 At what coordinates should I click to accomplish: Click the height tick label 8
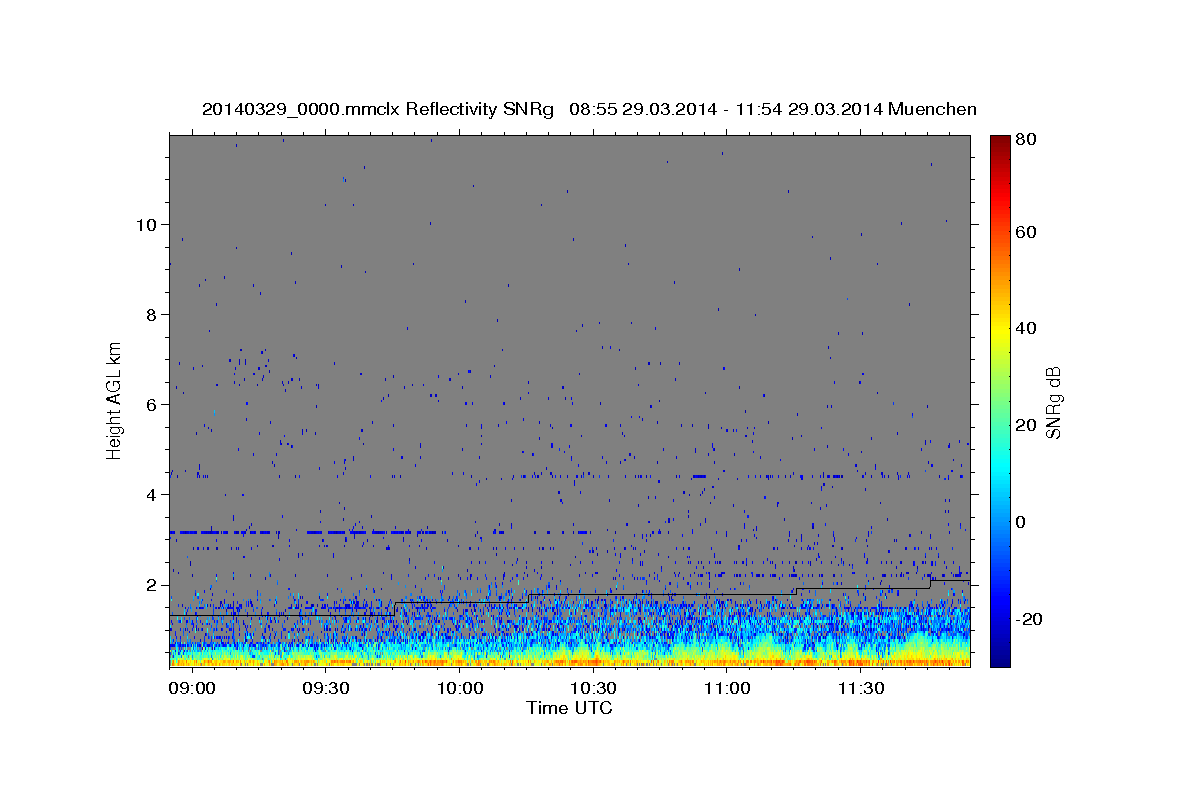(x=151, y=314)
